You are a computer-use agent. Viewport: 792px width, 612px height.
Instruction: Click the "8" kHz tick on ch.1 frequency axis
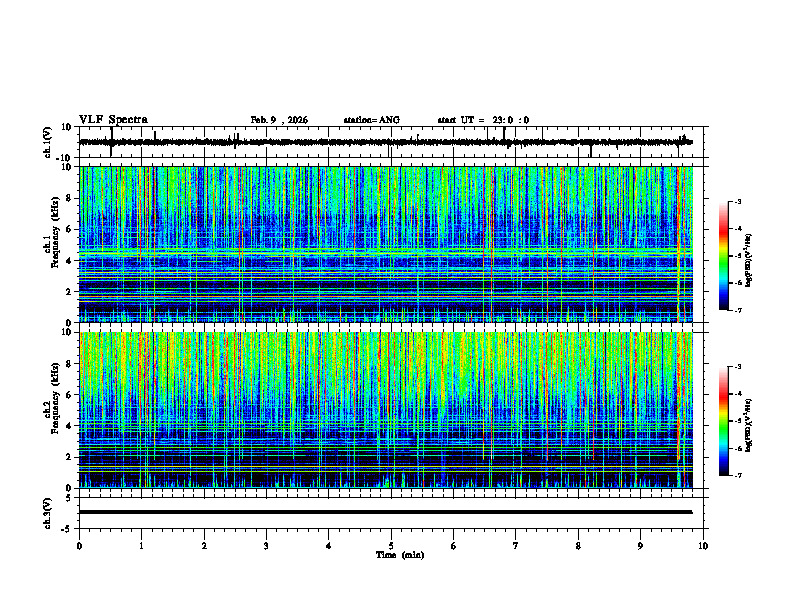click(69, 198)
